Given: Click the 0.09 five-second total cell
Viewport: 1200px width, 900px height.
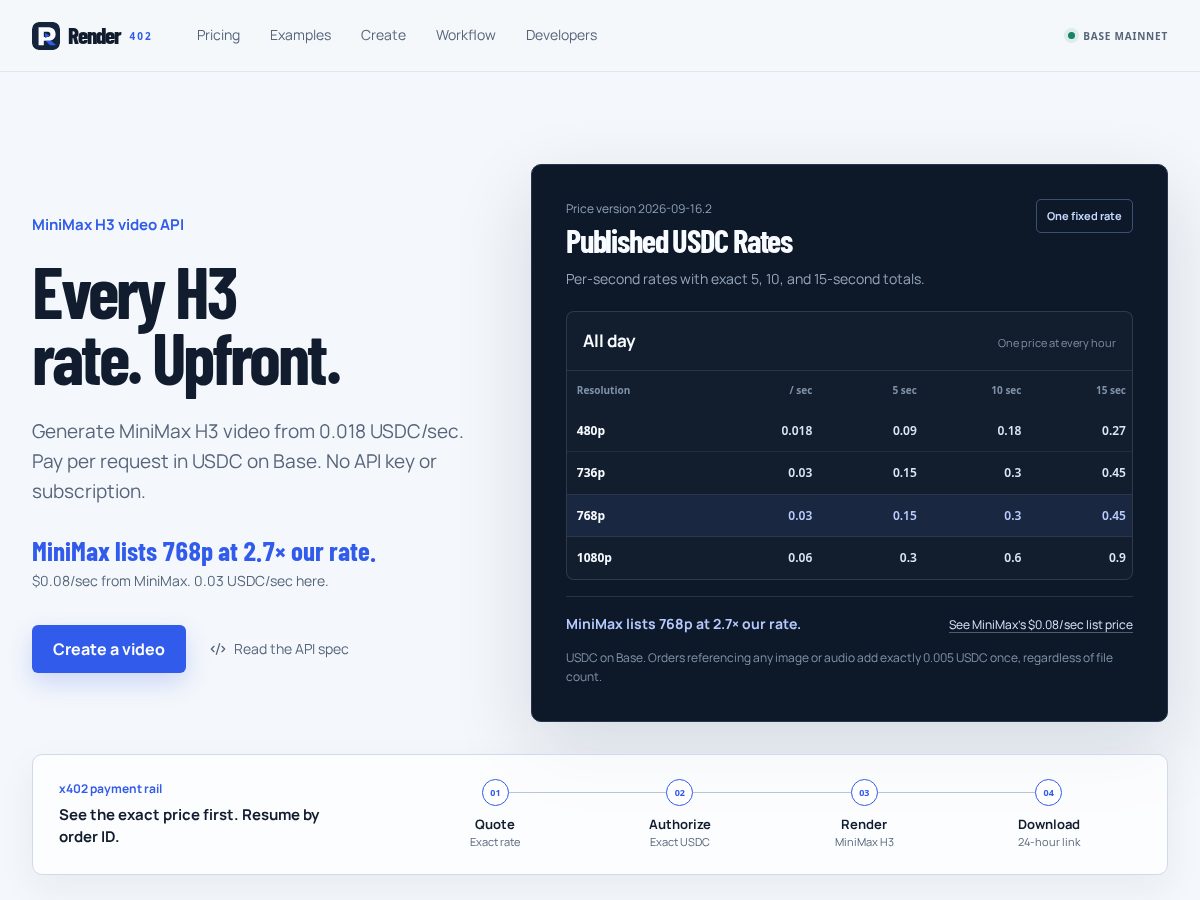Looking at the screenshot, I should point(904,431).
